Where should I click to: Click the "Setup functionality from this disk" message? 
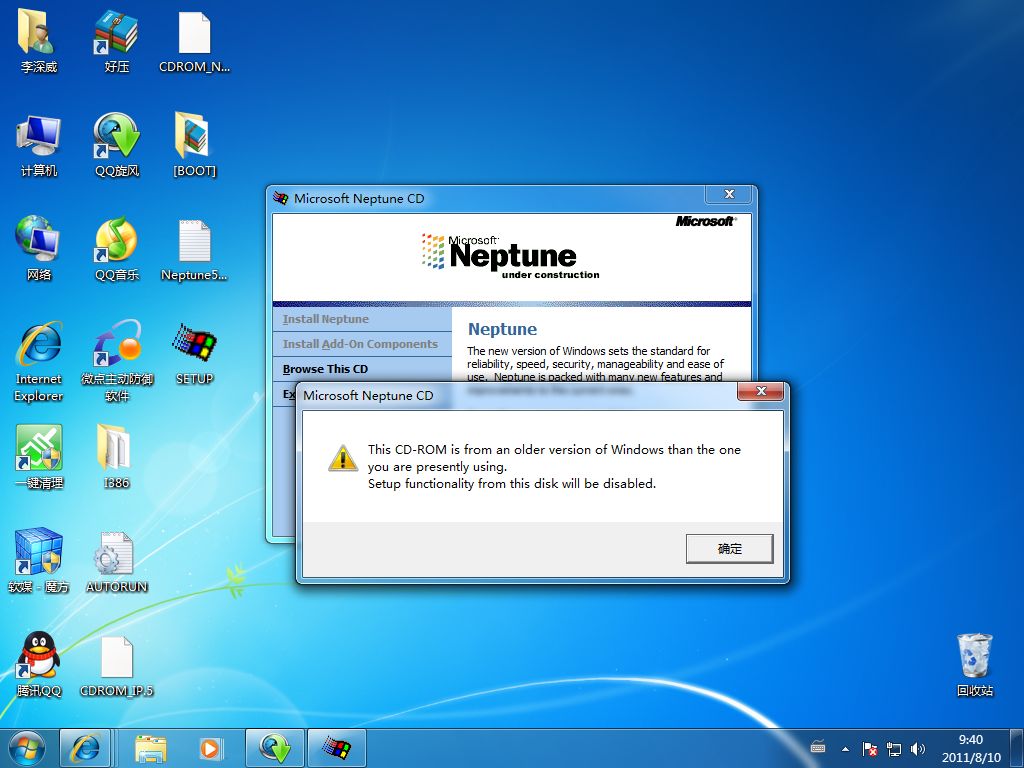[x=511, y=484]
